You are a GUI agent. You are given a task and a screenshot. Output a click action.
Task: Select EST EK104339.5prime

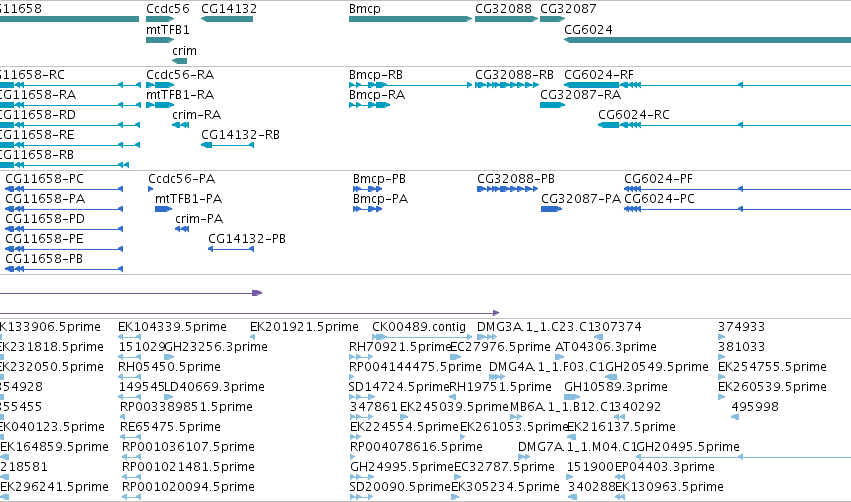pos(172,327)
